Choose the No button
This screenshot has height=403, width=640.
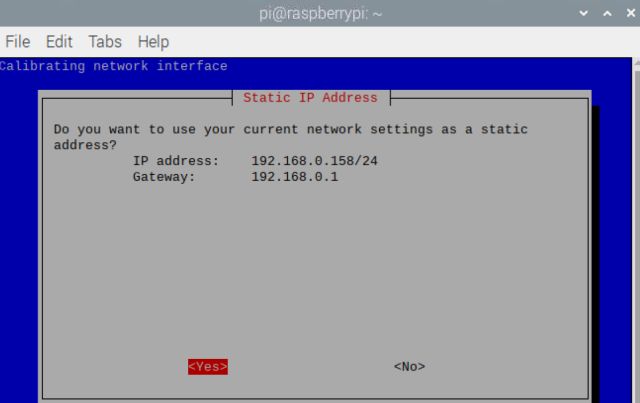coord(409,367)
